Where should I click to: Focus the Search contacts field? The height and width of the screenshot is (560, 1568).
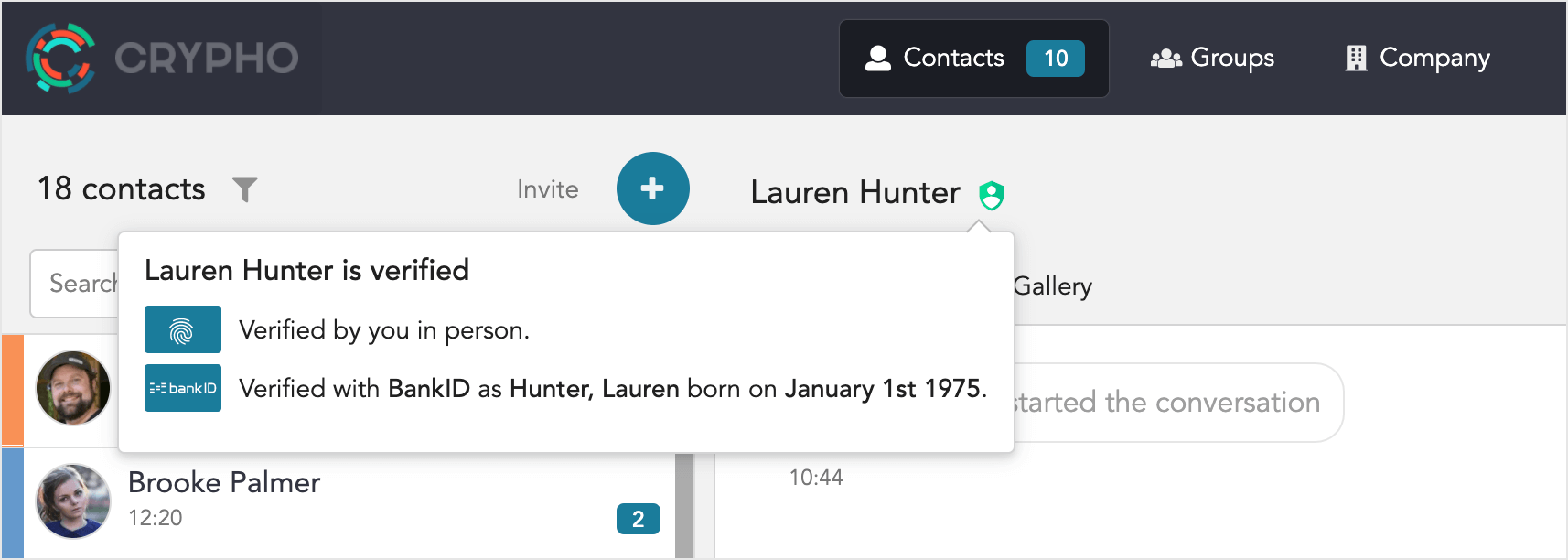click(75, 284)
